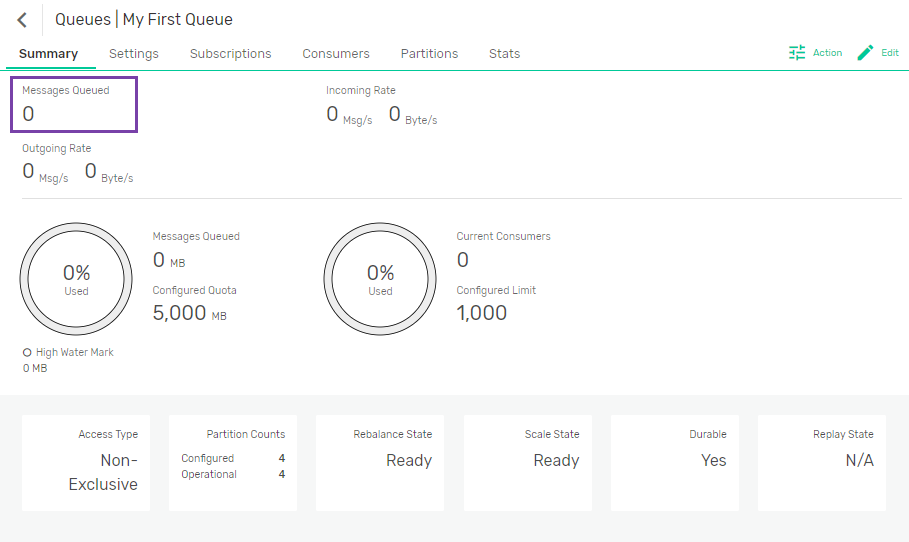Select the Consumers tab
Image resolution: width=909 pixels, height=542 pixels.
pos(336,54)
